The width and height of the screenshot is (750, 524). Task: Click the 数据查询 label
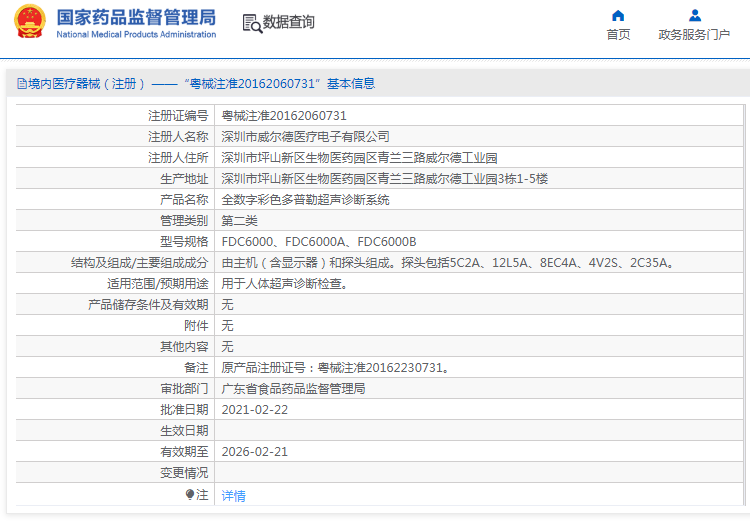[x=288, y=22]
